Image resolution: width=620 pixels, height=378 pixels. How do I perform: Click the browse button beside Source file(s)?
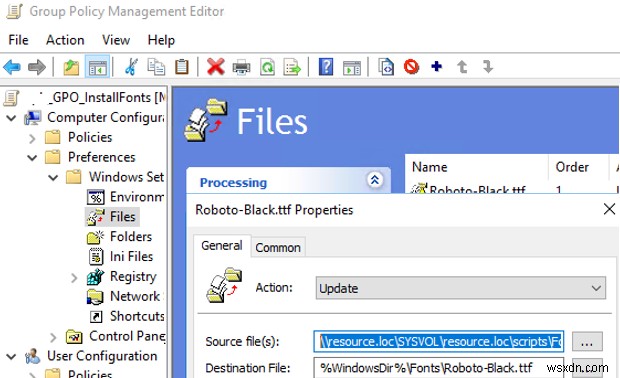[587, 341]
